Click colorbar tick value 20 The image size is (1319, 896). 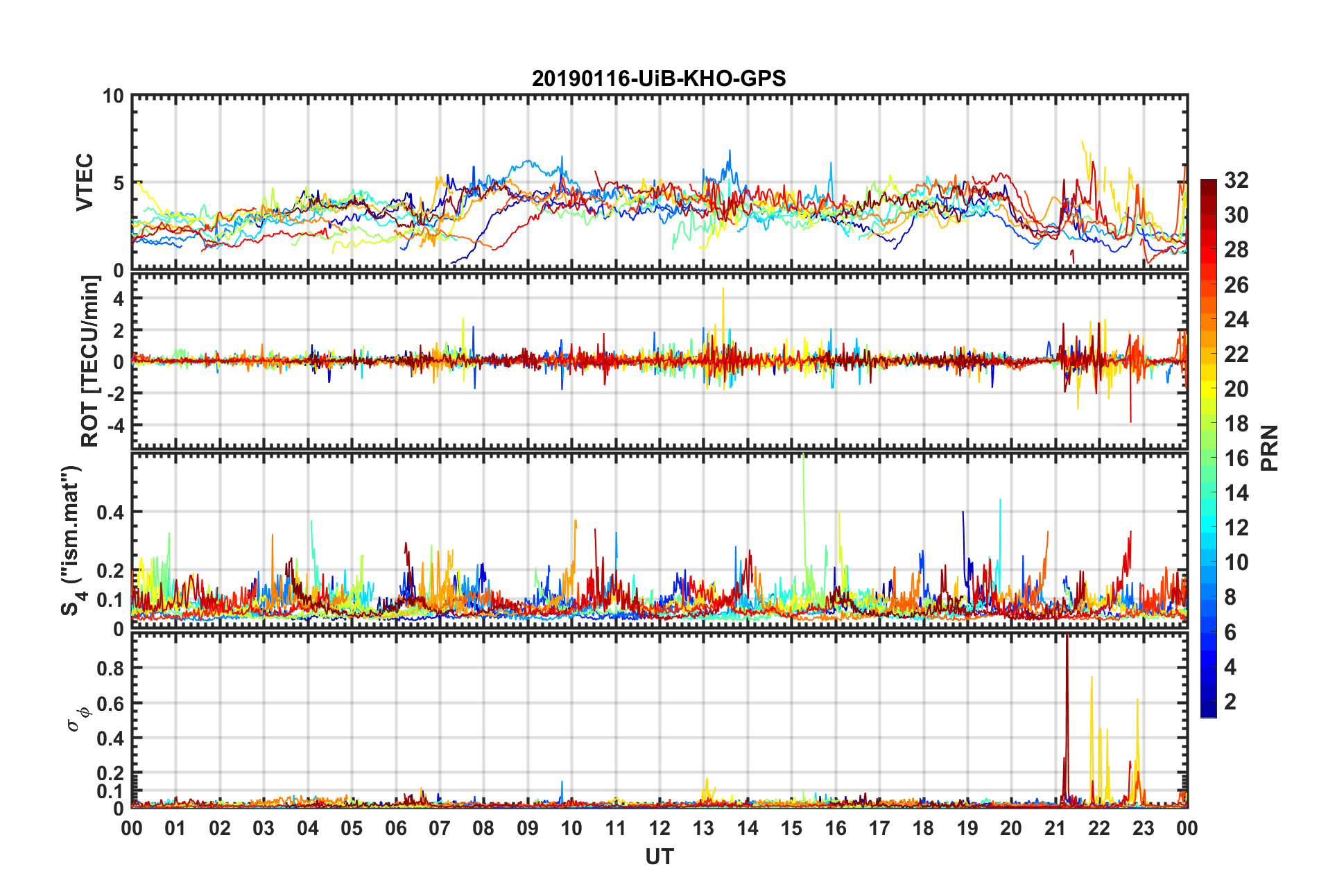(x=1236, y=388)
